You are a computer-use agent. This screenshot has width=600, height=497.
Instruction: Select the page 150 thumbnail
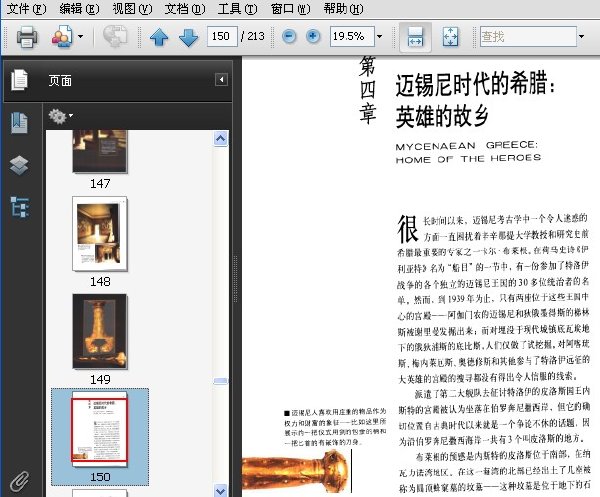point(99,429)
